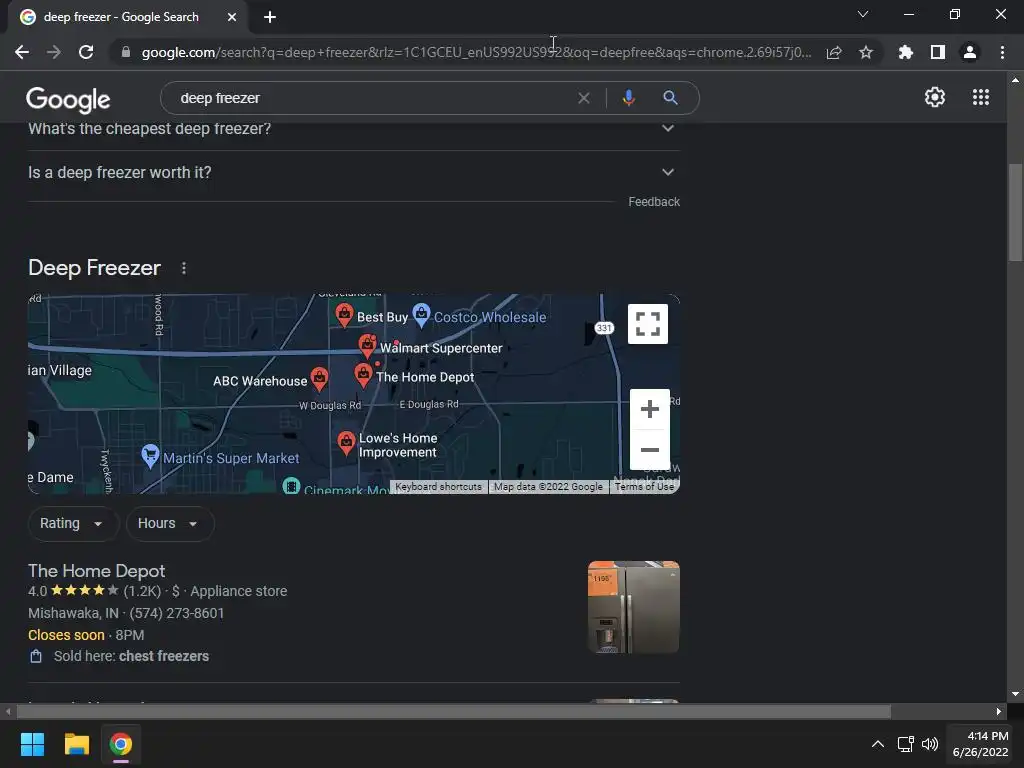Toggle the Chrome side panel icon
Image resolution: width=1024 pixels, height=768 pixels.
click(938, 52)
